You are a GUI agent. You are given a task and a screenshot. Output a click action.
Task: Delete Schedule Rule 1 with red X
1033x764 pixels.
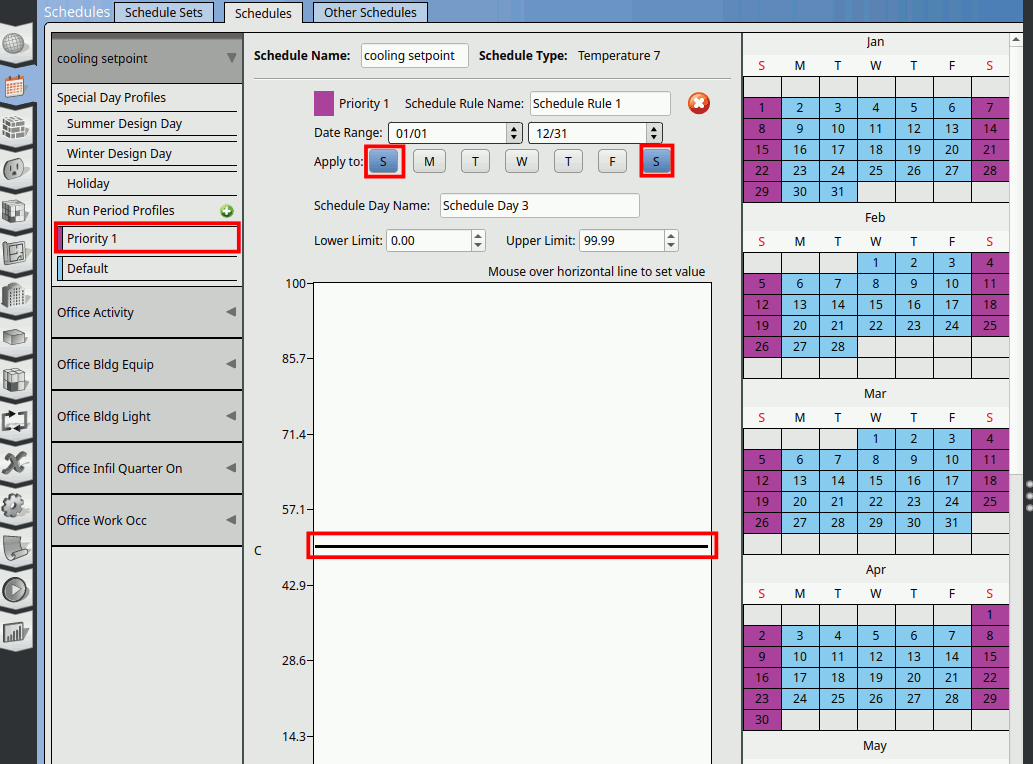tap(699, 103)
